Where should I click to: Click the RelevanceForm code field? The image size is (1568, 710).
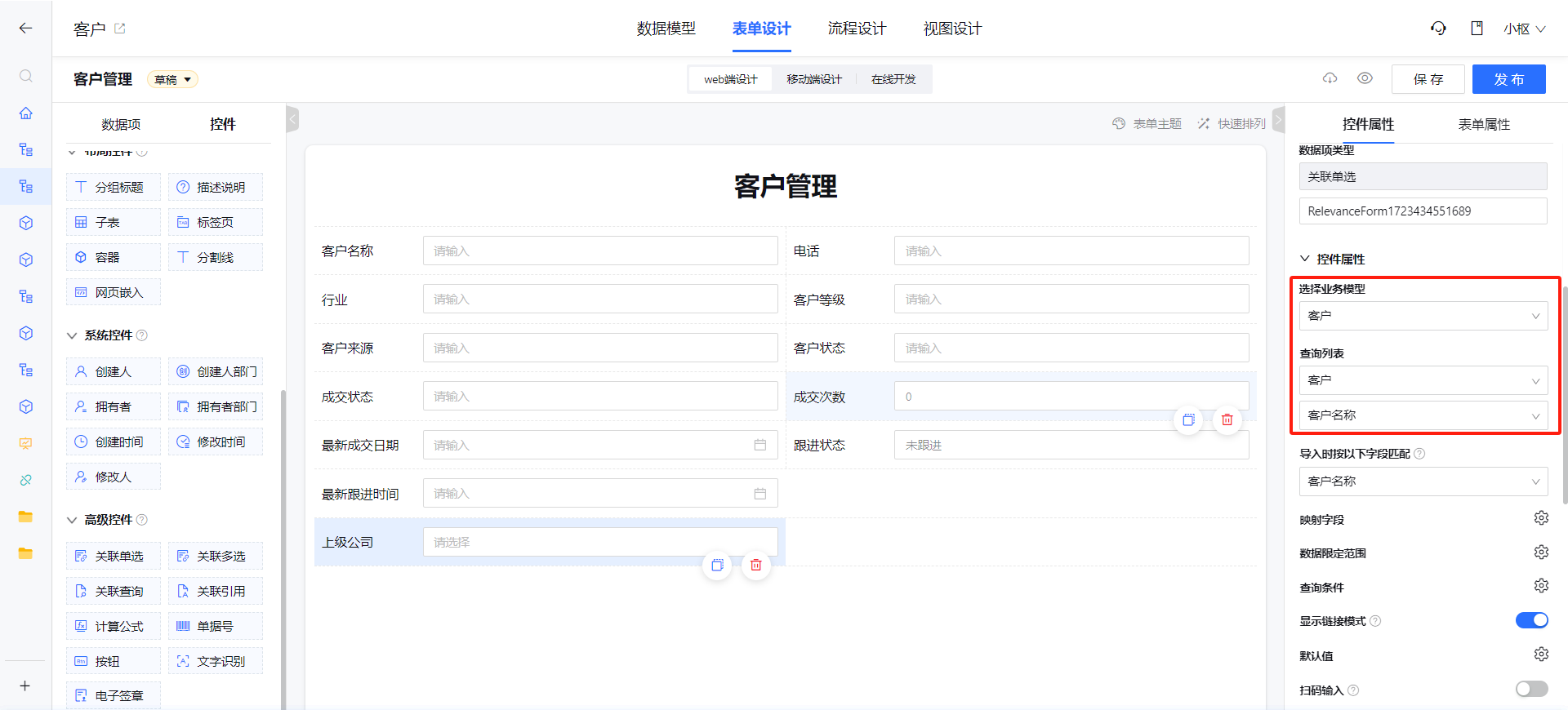click(x=1423, y=211)
